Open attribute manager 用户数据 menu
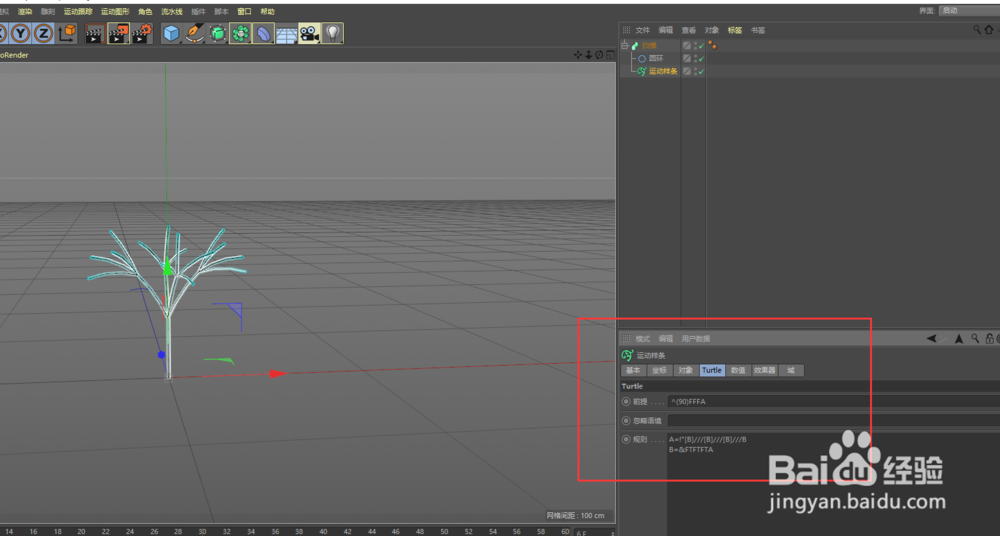 pos(696,339)
